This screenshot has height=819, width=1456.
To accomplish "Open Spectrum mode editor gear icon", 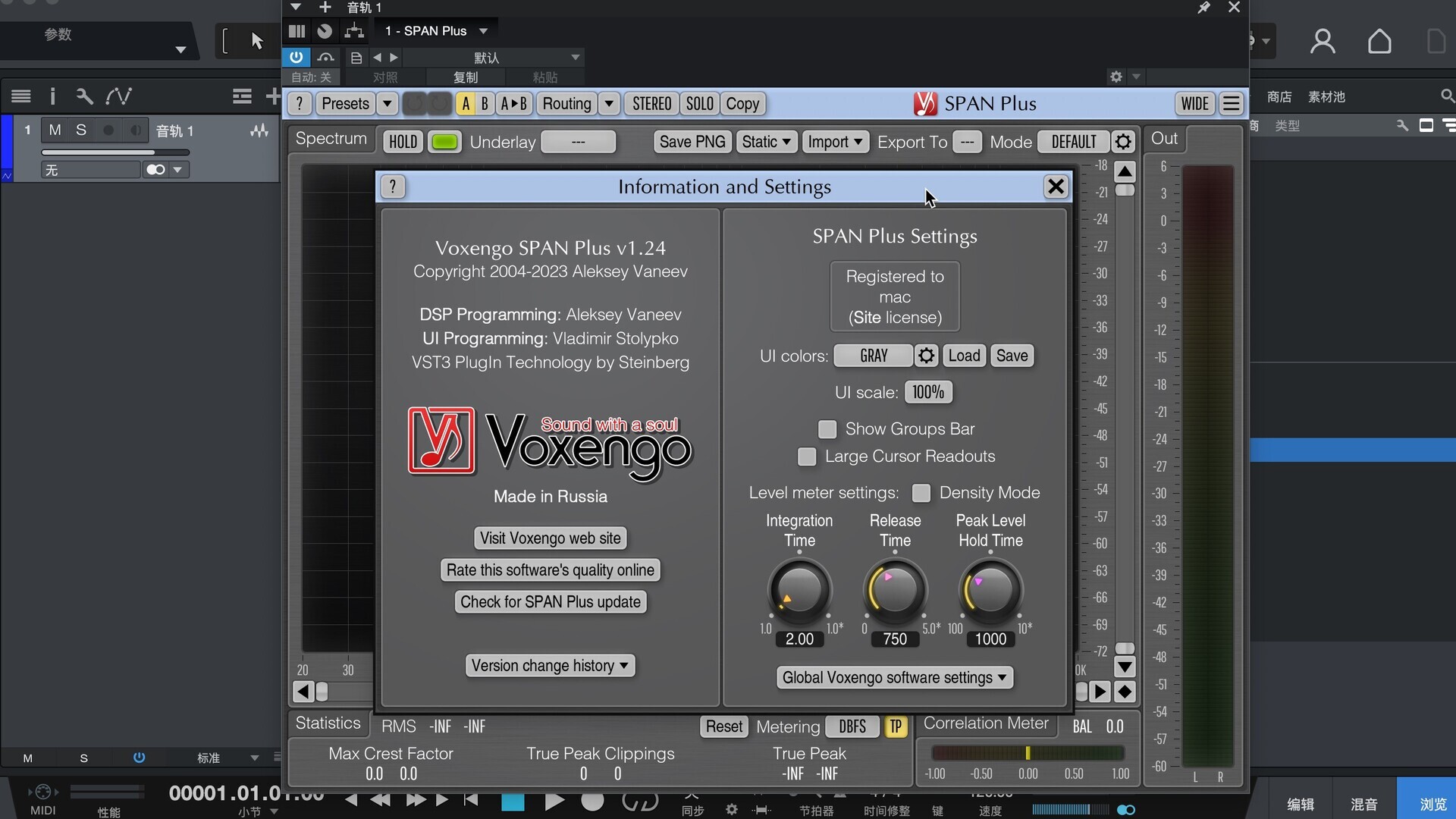I will 1123,142.
